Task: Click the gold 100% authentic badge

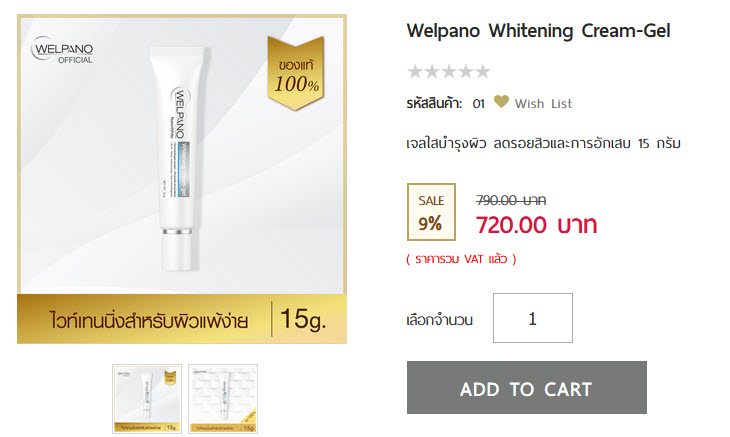Action: [x=296, y=73]
